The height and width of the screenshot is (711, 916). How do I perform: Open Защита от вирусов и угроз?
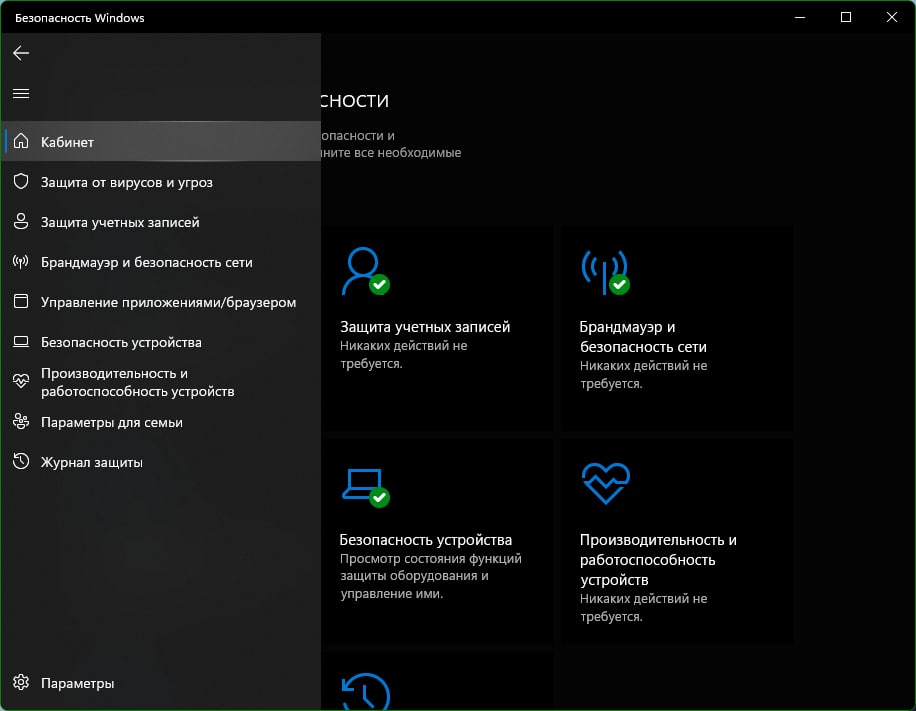pyautogui.click(x=161, y=182)
